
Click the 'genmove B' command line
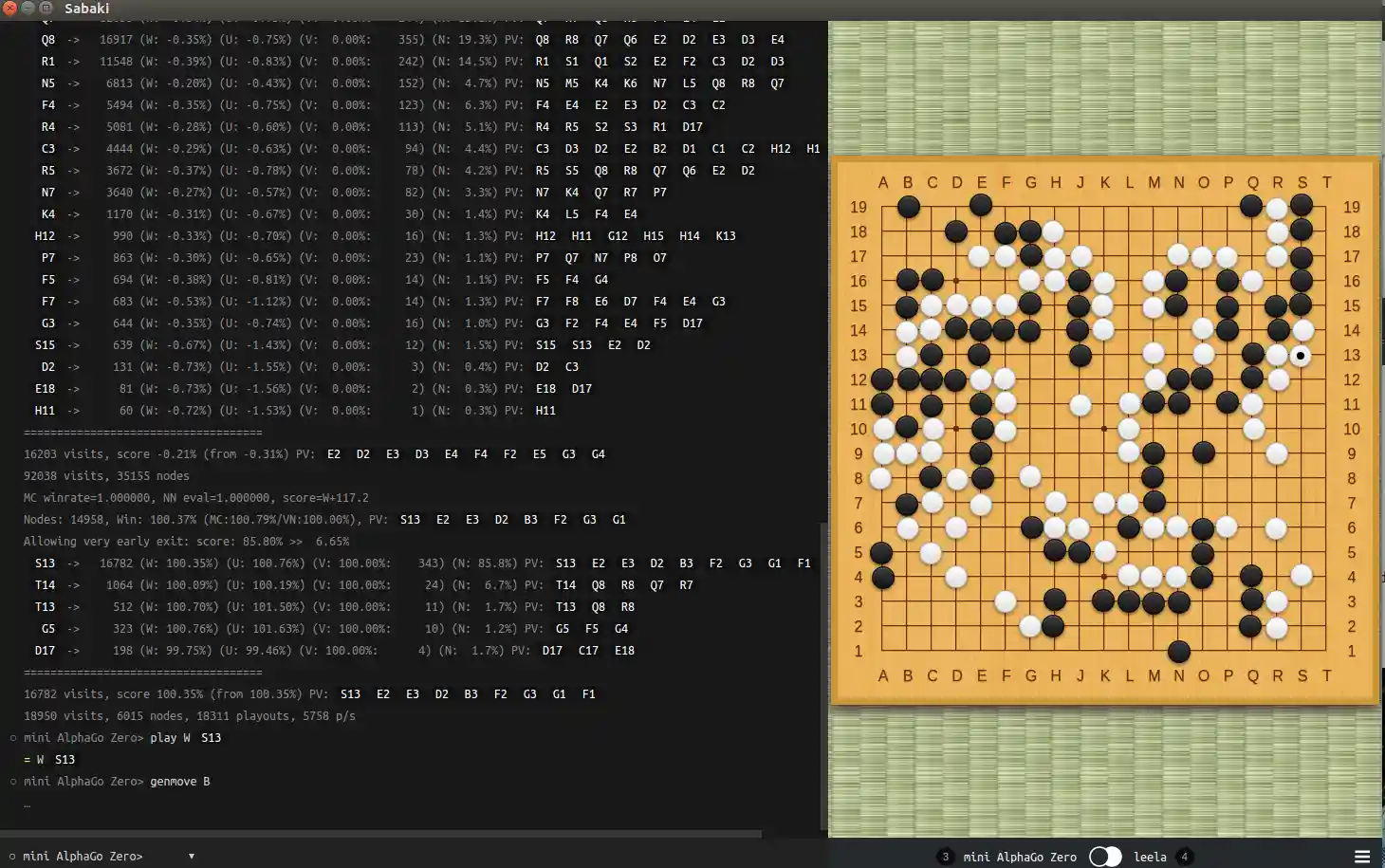pos(180,782)
